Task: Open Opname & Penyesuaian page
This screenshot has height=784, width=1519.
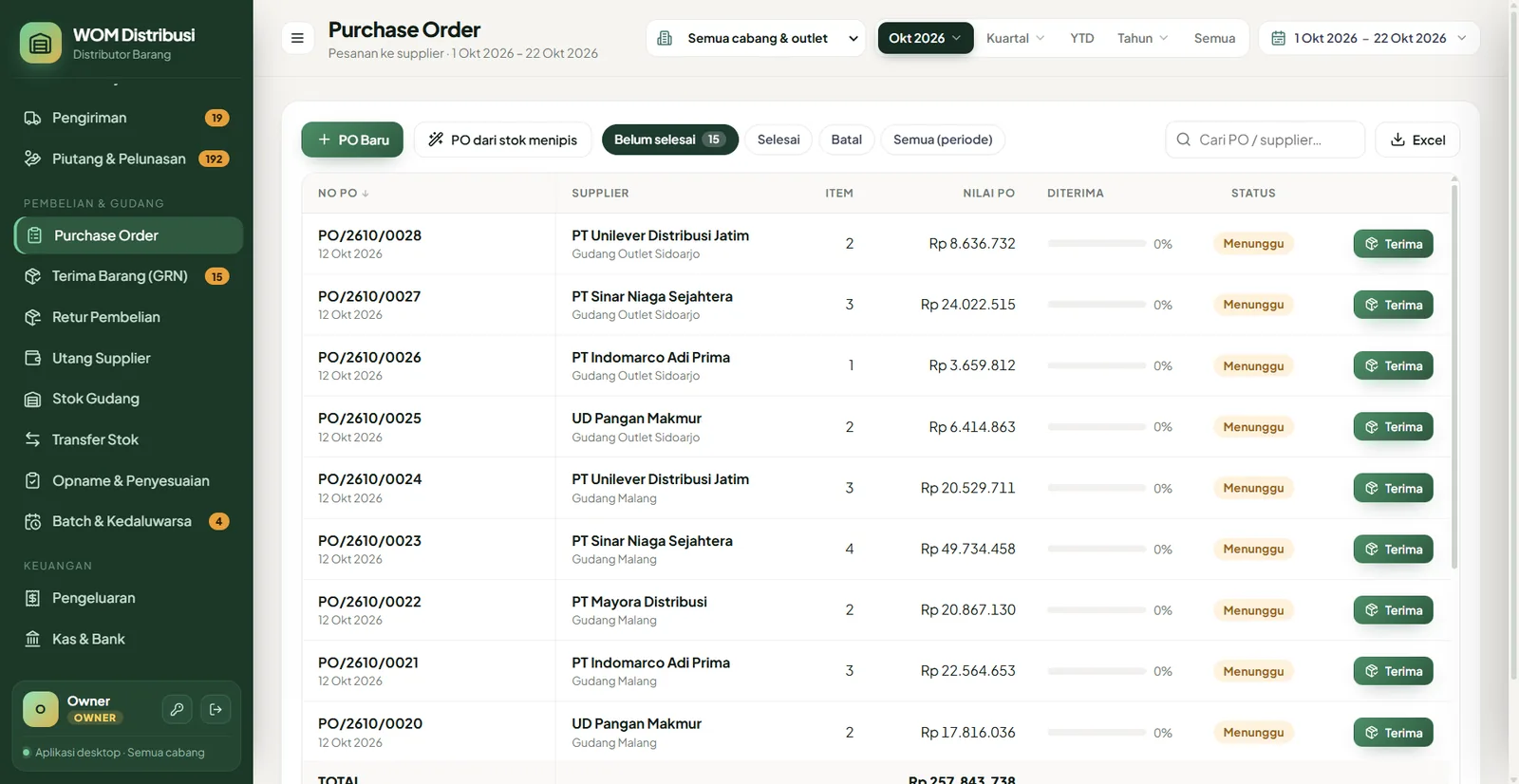Action: (128, 480)
